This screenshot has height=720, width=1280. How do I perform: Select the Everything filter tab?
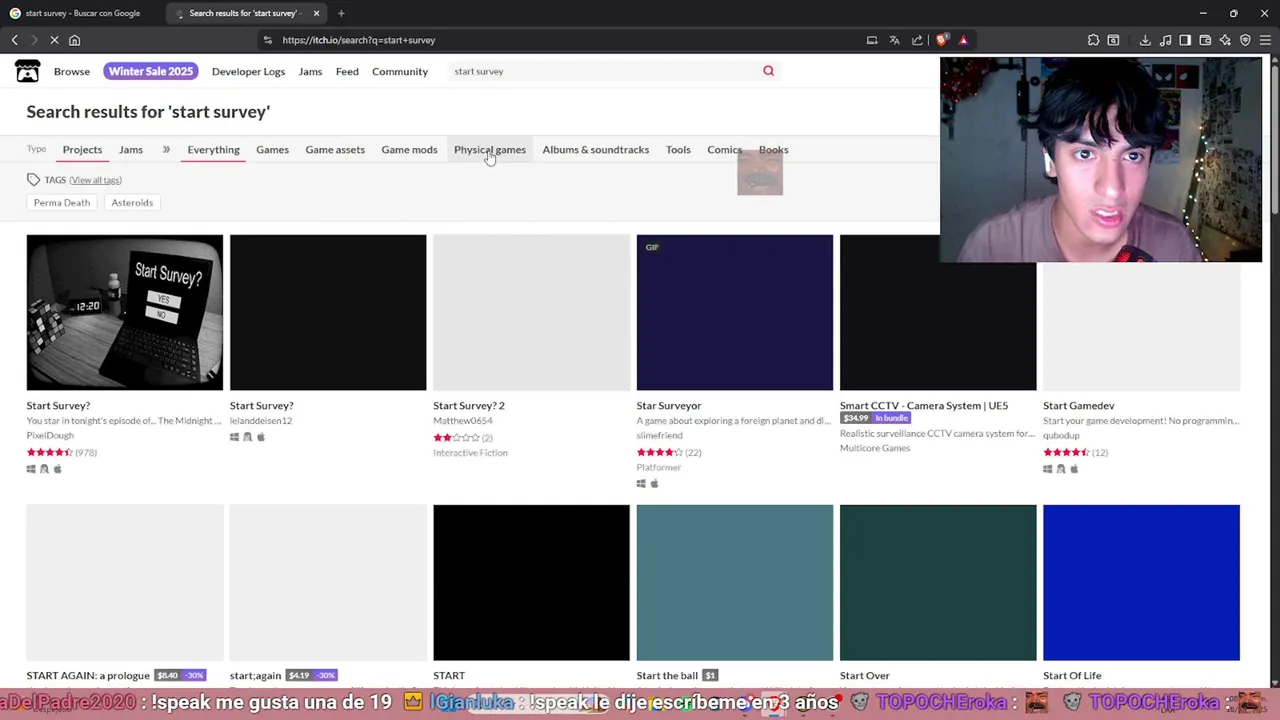click(x=213, y=149)
